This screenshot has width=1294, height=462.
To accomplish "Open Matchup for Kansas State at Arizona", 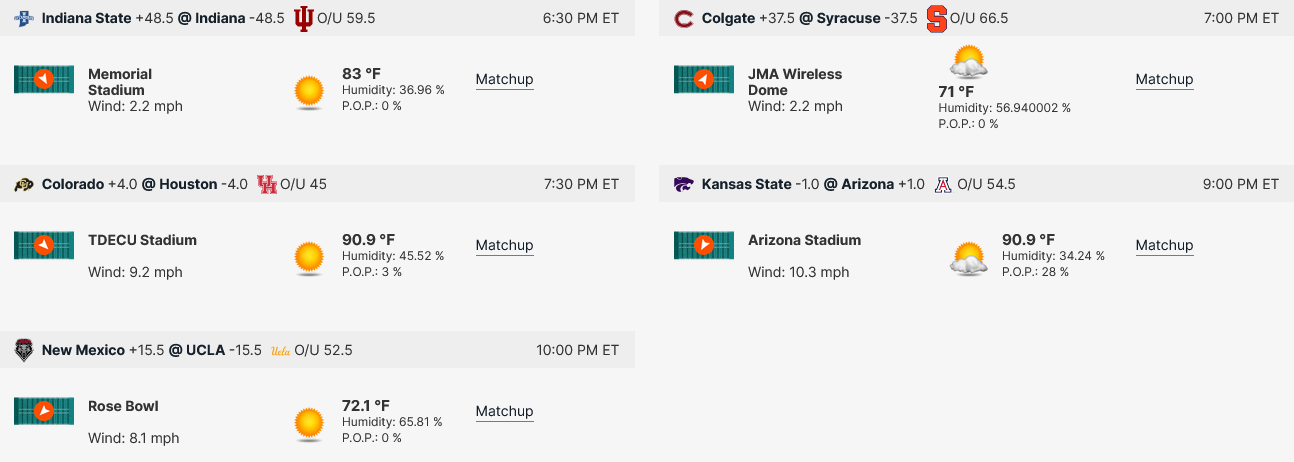I will click(1164, 246).
